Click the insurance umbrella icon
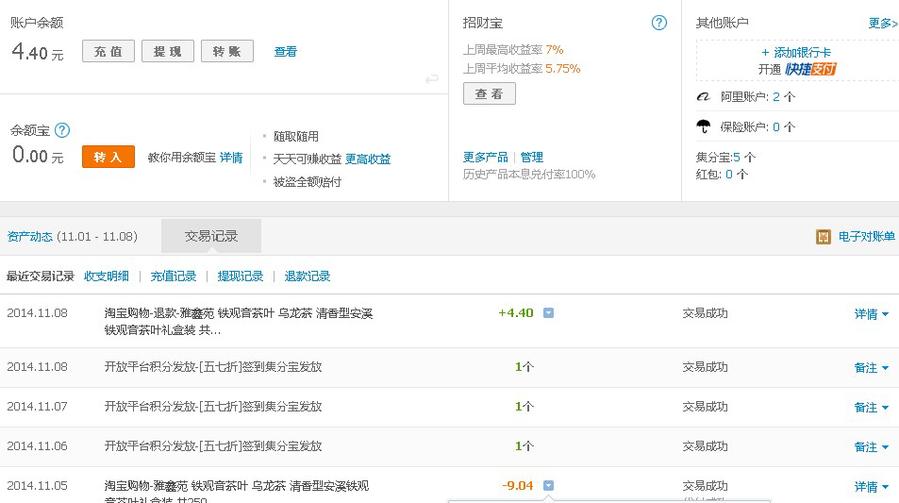The height and width of the screenshot is (503, 899). [703, 126]
